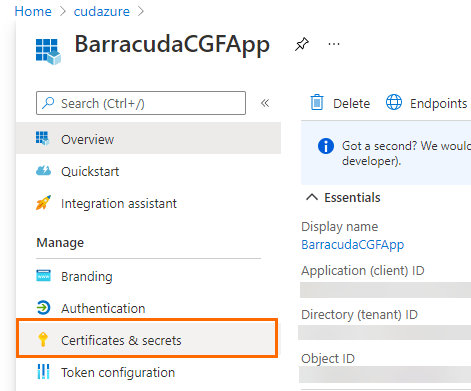Open the more options ellipsis menu
The width and height of the screenshot is (471, 391).
point(334,44)
